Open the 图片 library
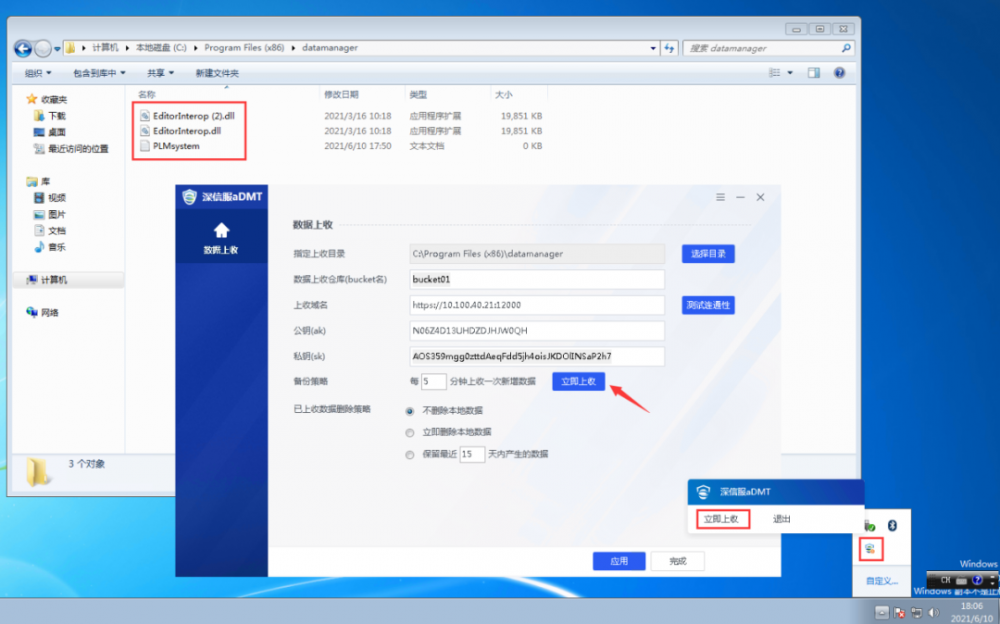 pyautogui.click(x=50, y=214)
